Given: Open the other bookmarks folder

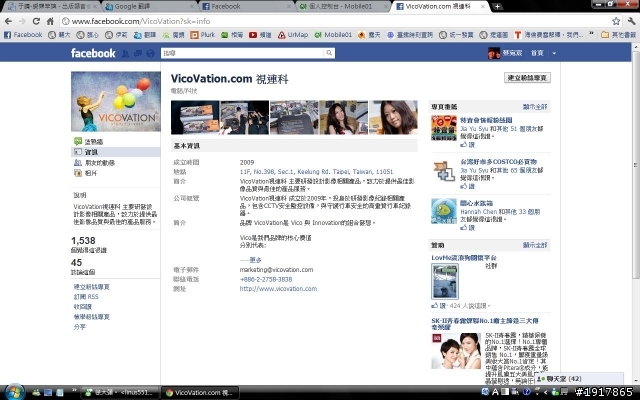Looking at the screenshot, I should point(618,35).
